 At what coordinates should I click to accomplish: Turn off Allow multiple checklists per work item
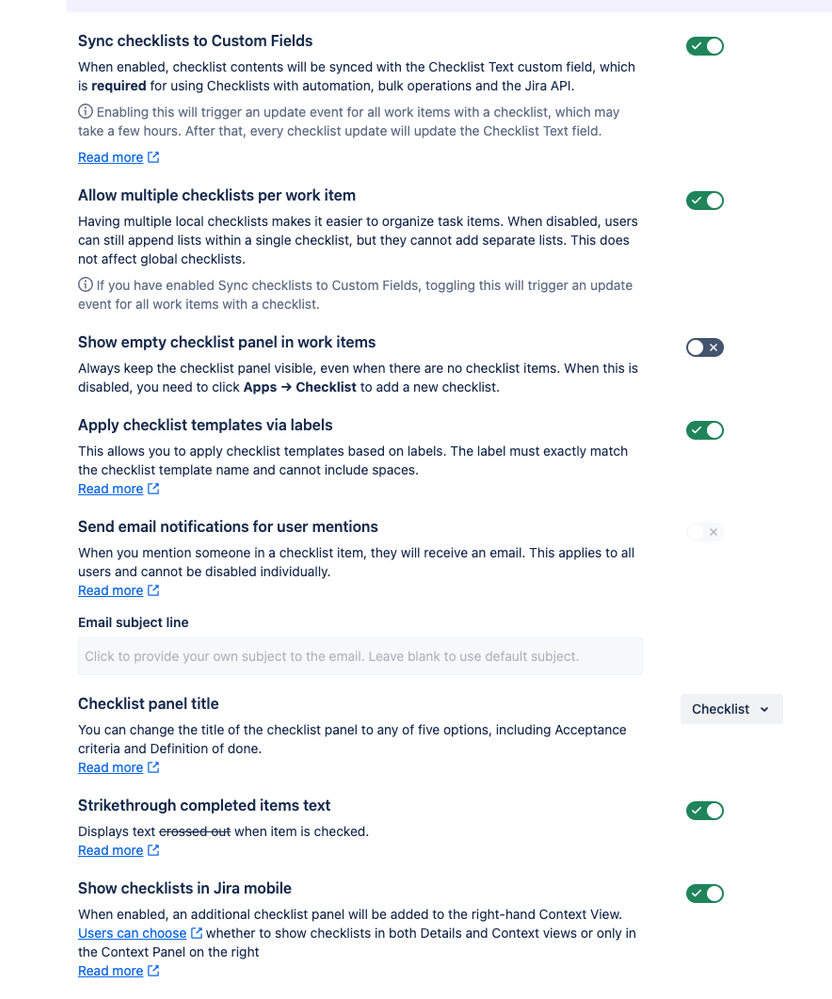tap(705, 201)
